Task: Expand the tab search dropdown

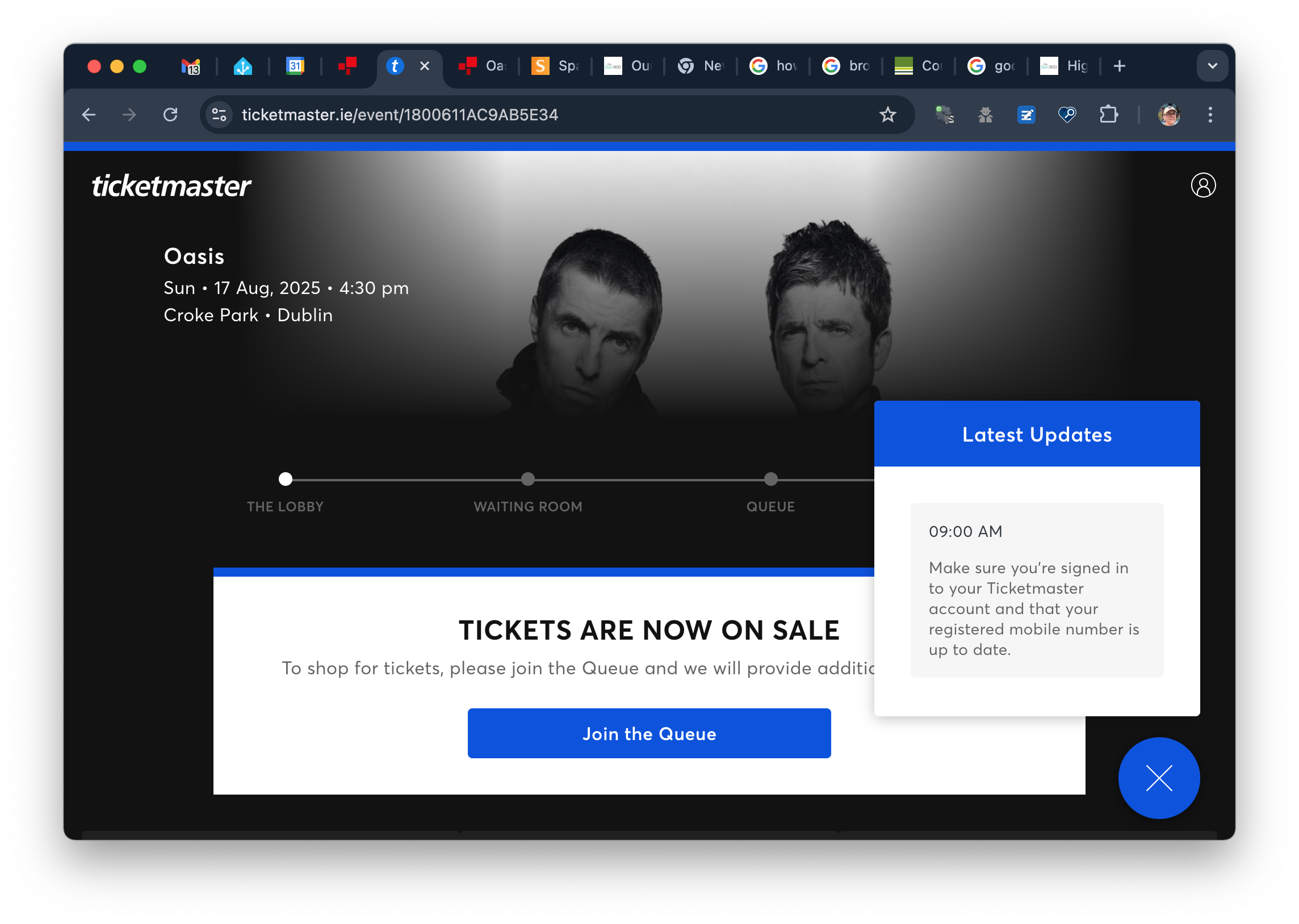Action: [1213, 66]
